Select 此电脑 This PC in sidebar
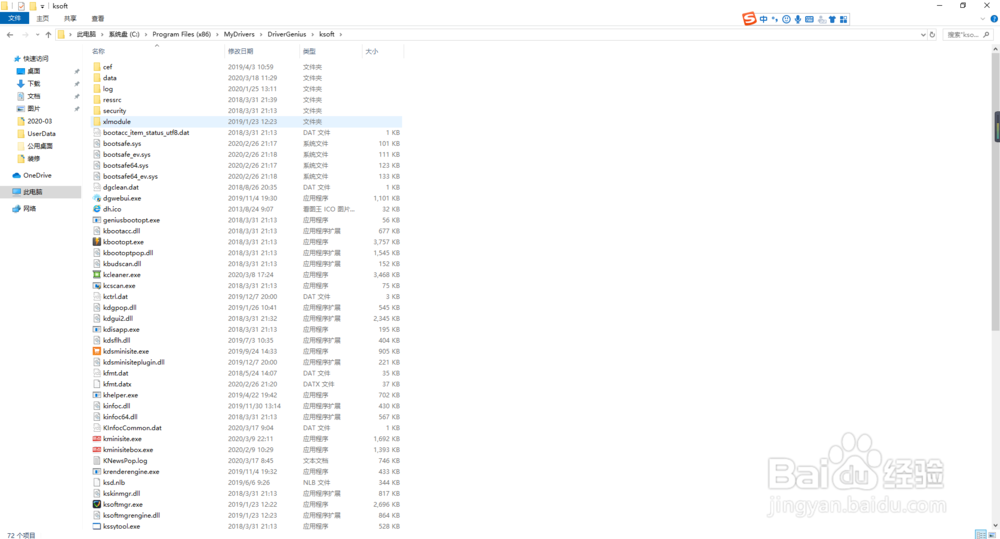This screenshot has height=539, width=1000. 33,192
